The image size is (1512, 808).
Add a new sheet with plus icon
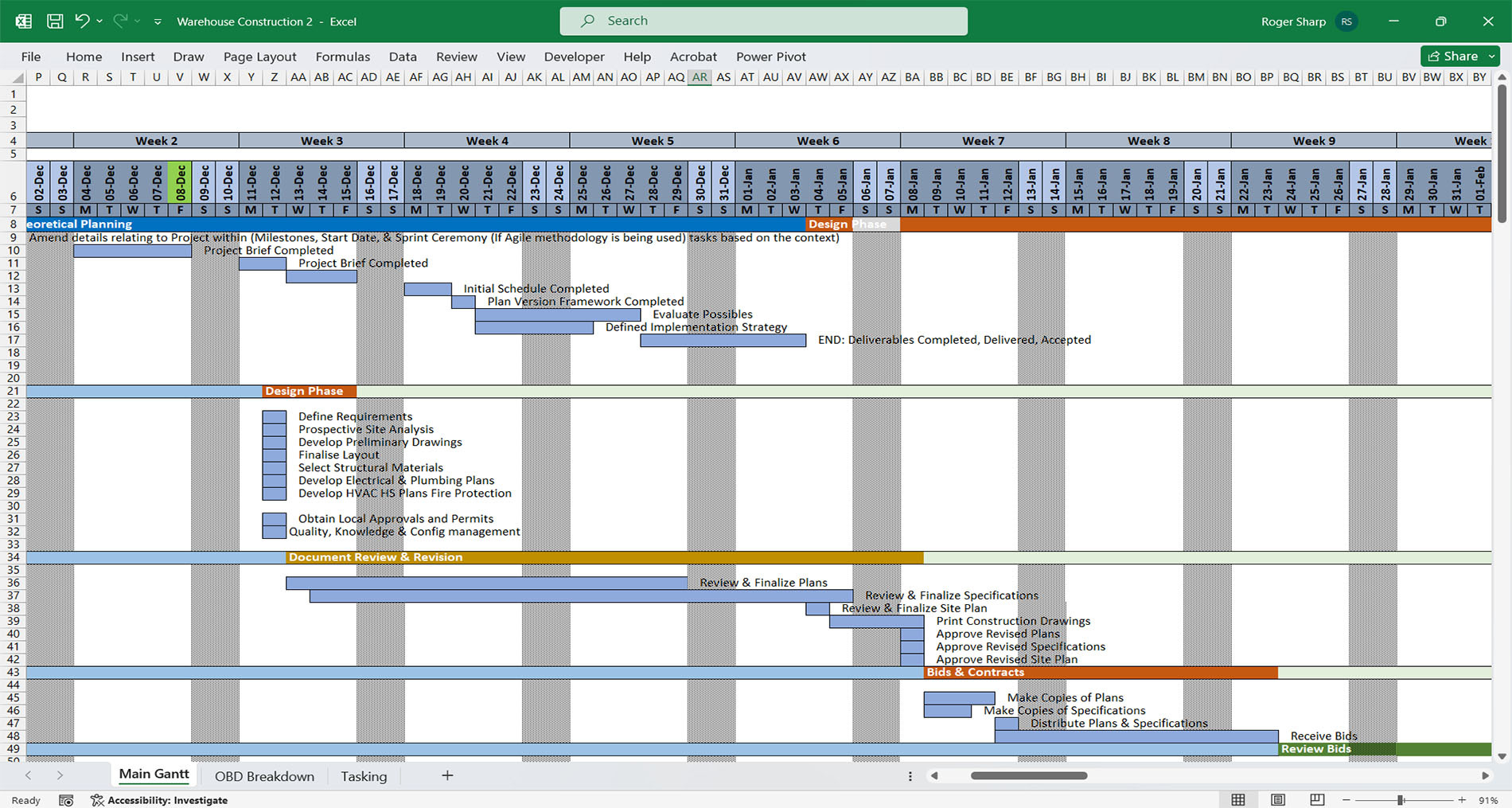pos(447,775)
